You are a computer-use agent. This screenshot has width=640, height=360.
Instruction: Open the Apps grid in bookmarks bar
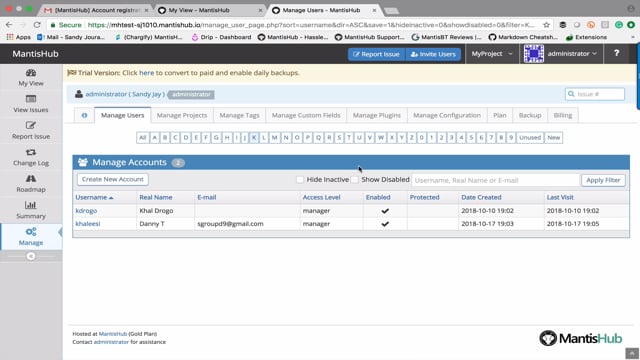pyautogui.click(x=18, y=37)
